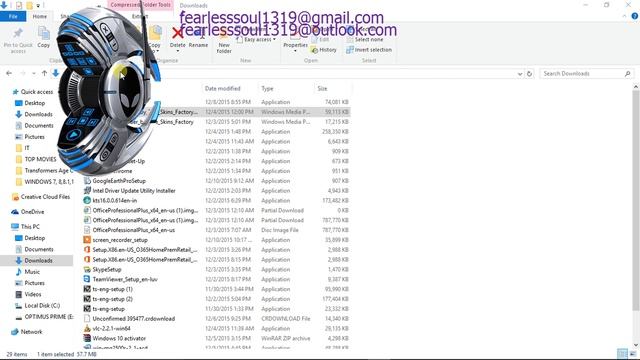The width and height of the screenshot is (640, 360).
Task: Open Local Disk (C:) in the sidebar
Action: [38, 306]
